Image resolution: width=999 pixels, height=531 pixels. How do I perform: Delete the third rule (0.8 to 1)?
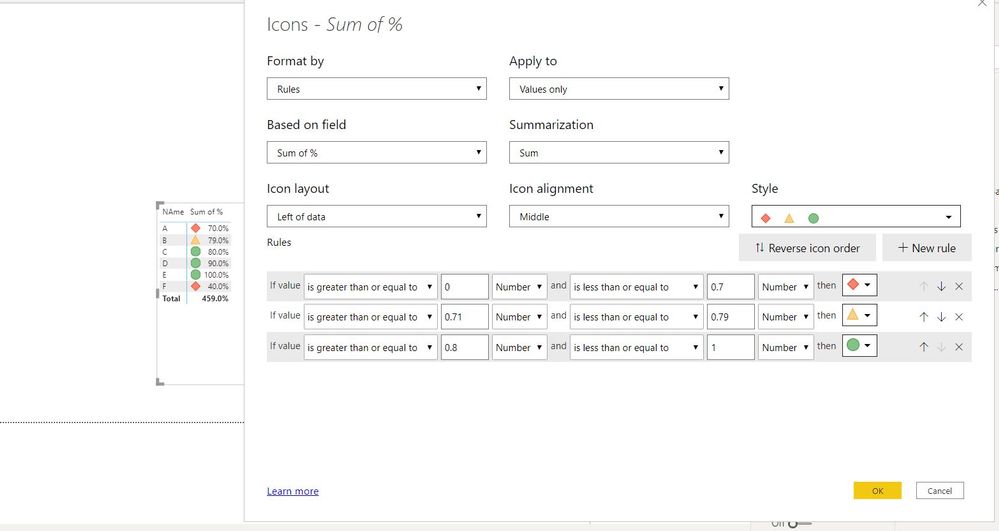pyautogui.click(x=959, y=347)
